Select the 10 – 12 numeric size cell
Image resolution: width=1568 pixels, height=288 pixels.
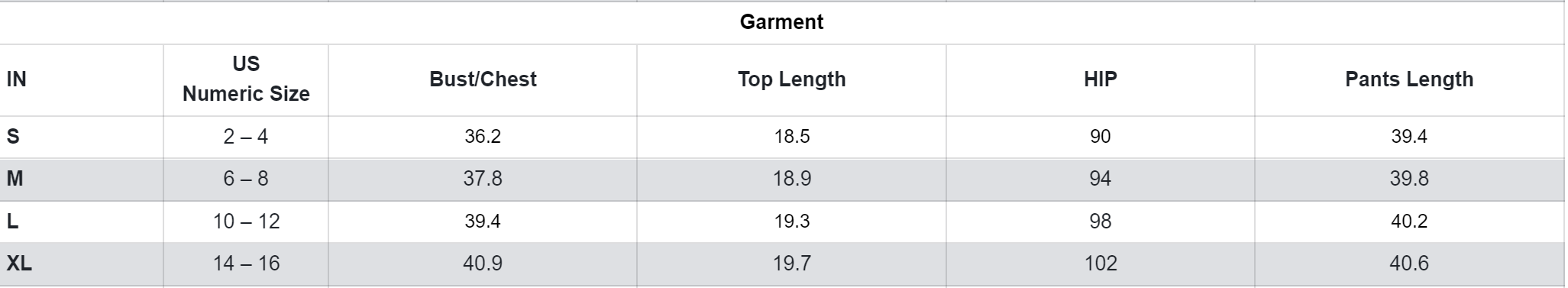point(246,222)
